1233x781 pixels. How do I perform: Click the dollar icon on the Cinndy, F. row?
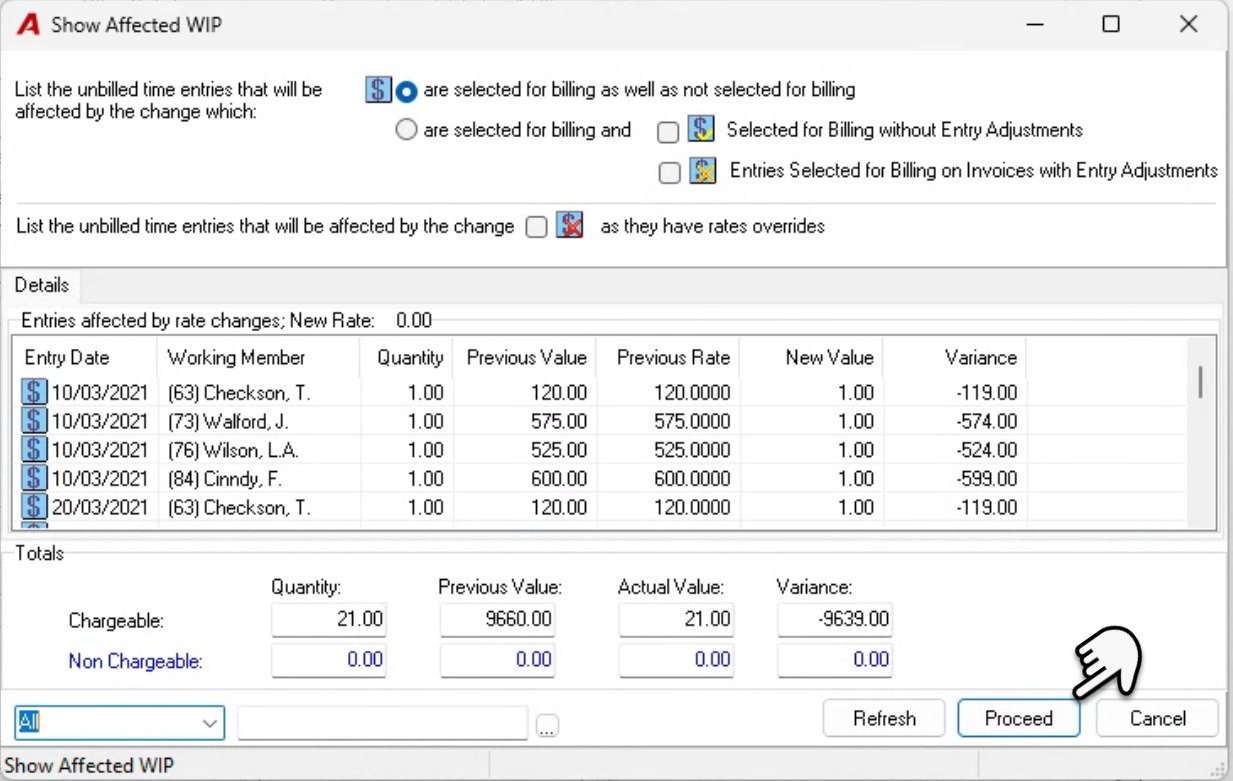(34, 479)
